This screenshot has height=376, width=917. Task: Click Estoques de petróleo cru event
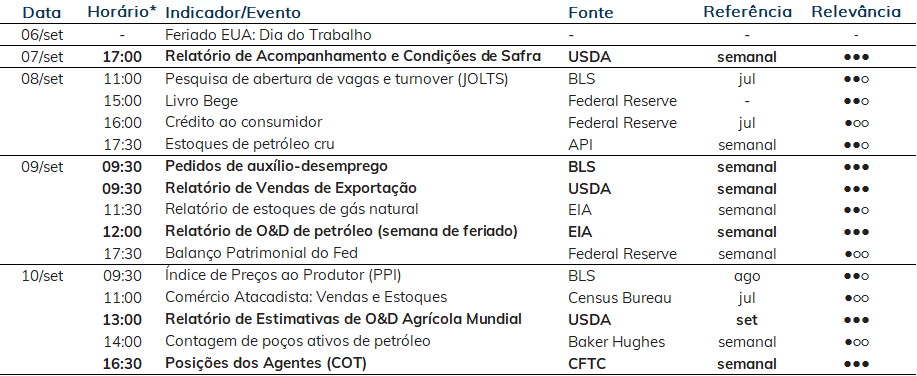[x=250, y=144]
